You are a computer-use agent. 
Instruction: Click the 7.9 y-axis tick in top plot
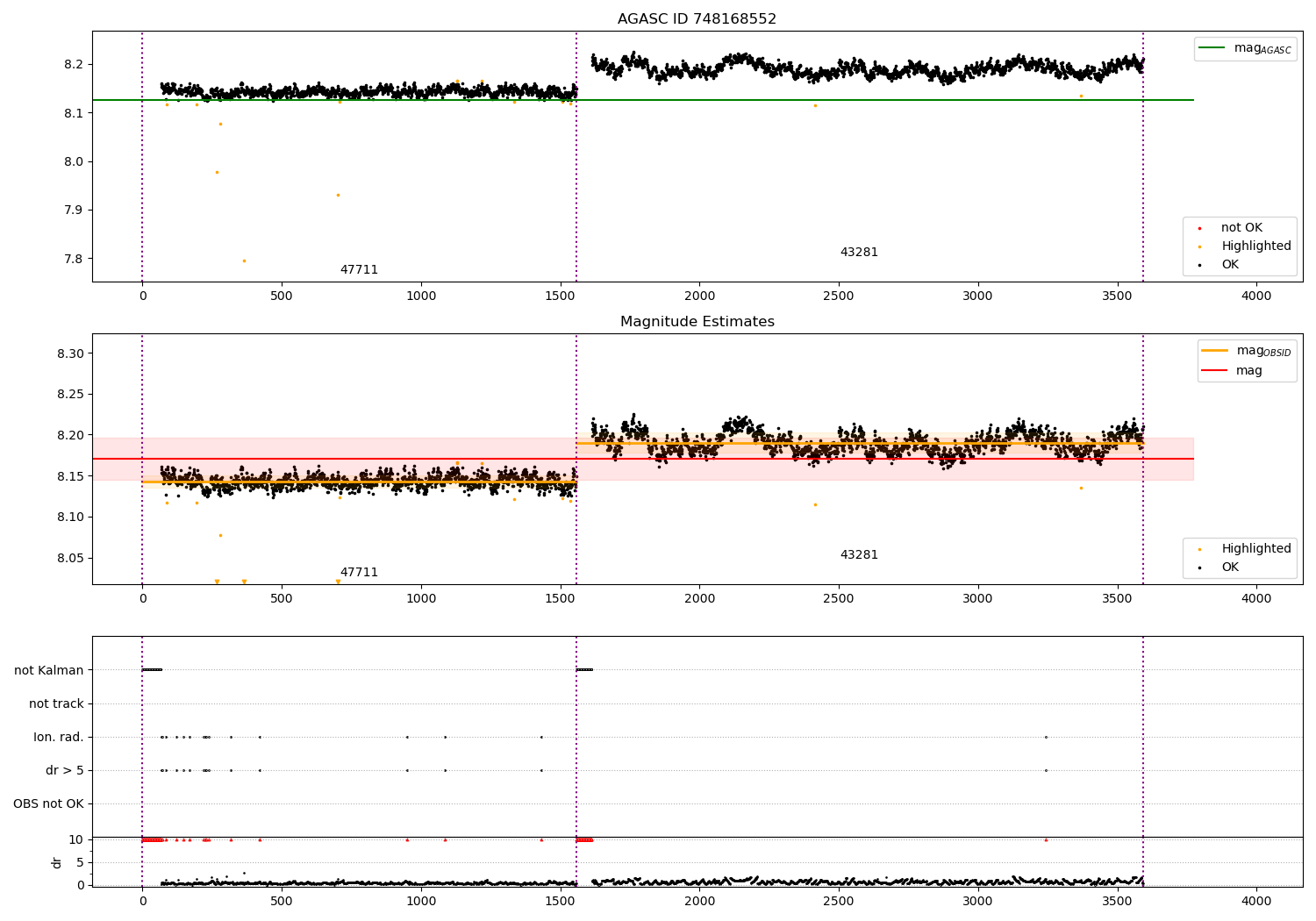(74, 211)
